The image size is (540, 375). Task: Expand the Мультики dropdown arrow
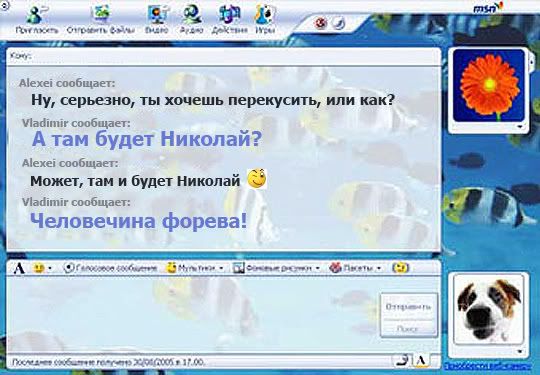221,268
